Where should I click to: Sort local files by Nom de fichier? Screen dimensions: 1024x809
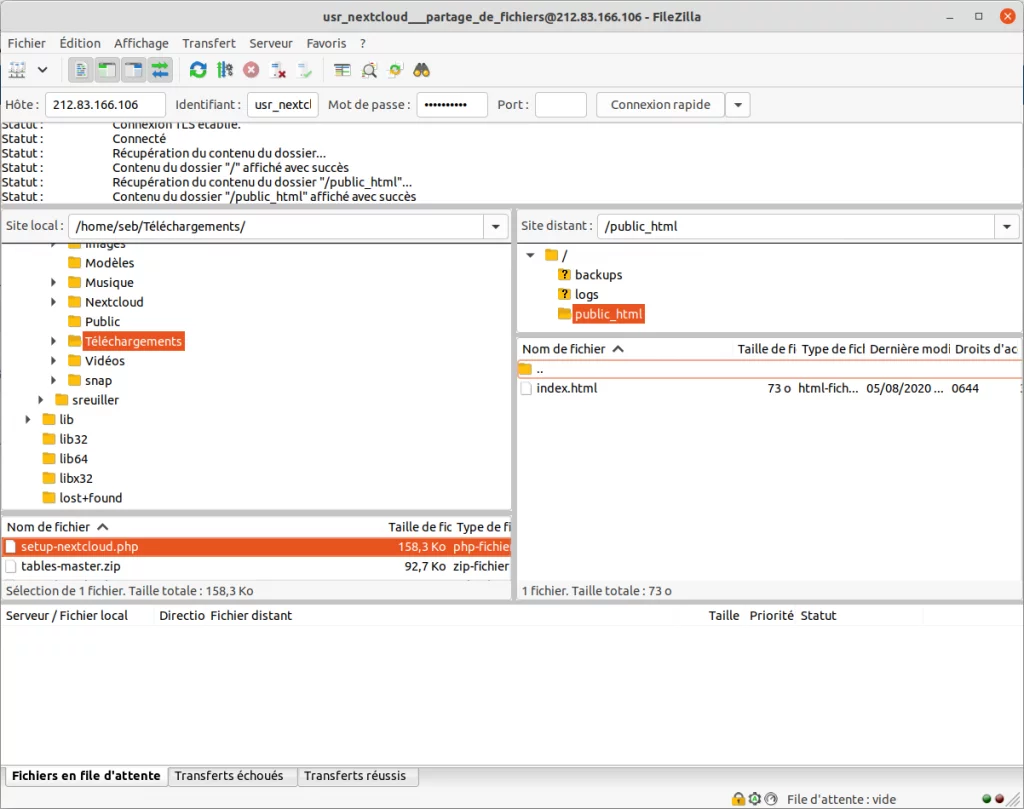[57, 527]
